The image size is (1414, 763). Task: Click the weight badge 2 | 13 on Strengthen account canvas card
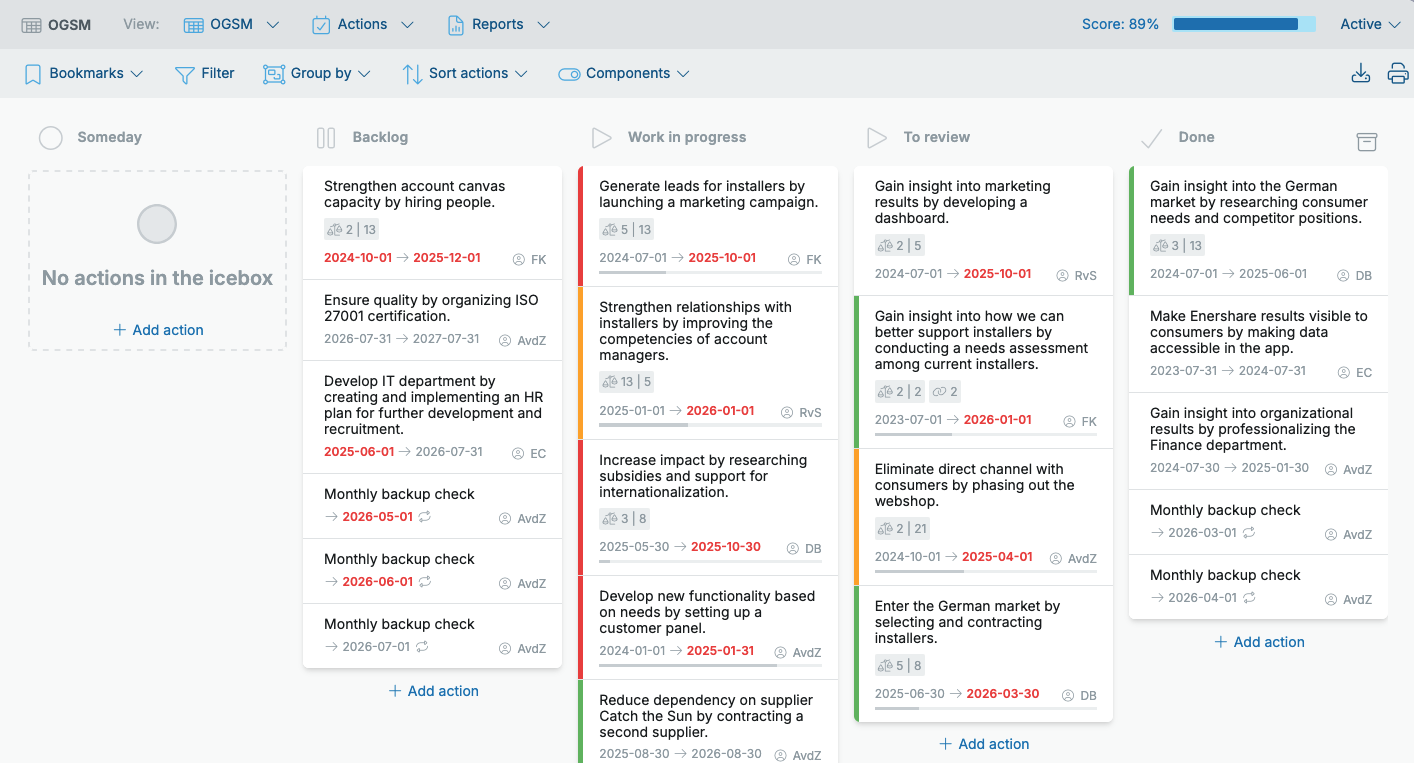click(351, 229)
